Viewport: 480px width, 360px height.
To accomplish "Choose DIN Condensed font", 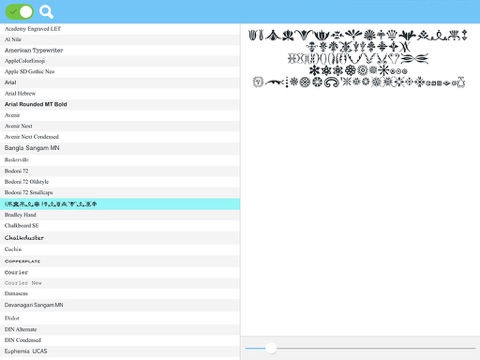I will tap(120, 340).
